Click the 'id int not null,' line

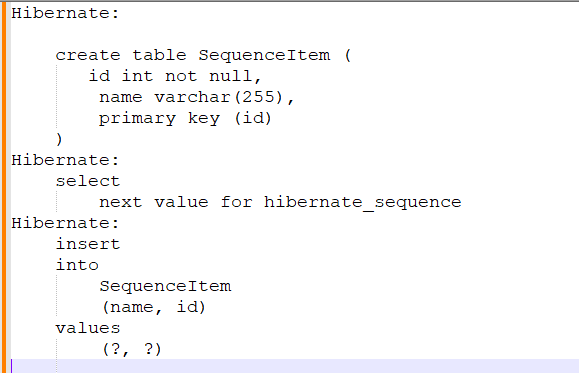click(x=175, y=76)
